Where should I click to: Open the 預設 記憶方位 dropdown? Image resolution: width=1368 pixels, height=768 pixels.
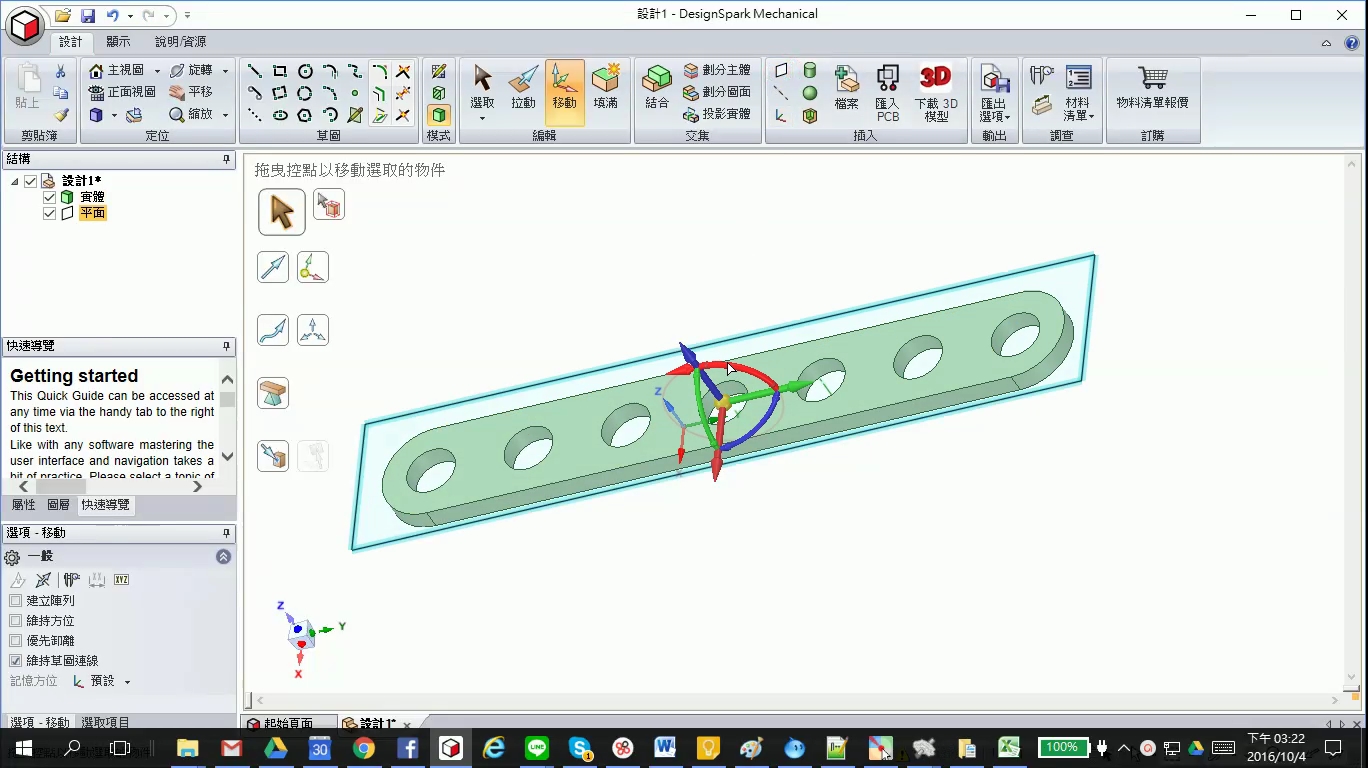tap(127, 682)
